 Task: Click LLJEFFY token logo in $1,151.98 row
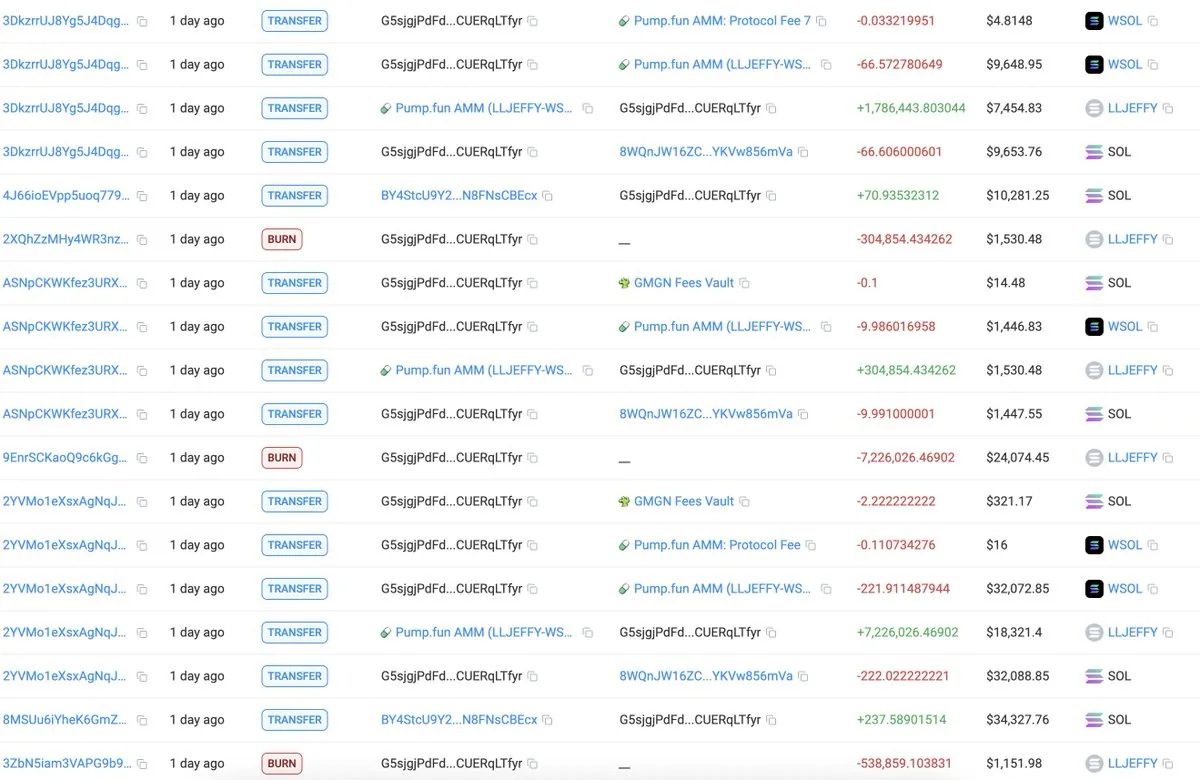[1094, 764]
